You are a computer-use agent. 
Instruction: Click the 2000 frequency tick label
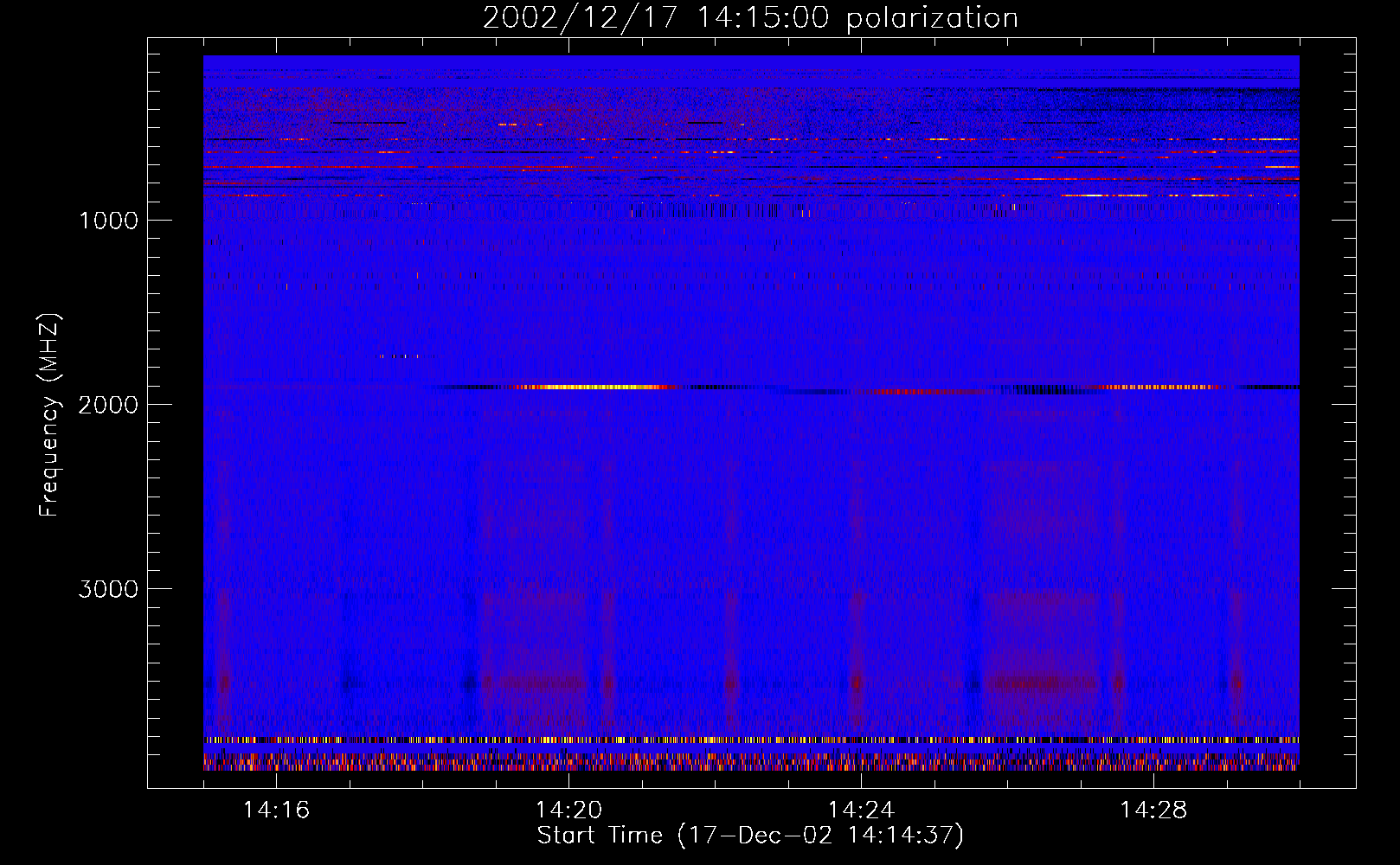tap(108, 405)
